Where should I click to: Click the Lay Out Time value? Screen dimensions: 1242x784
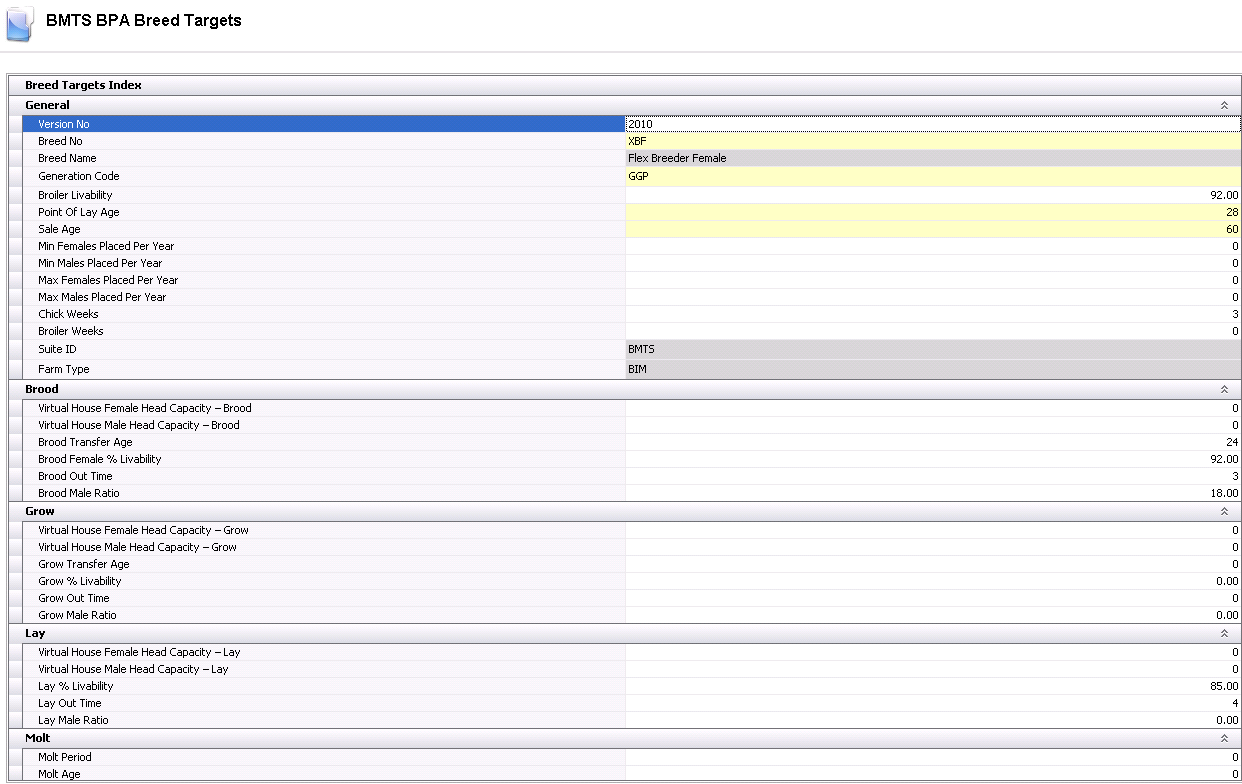[932, 703]
